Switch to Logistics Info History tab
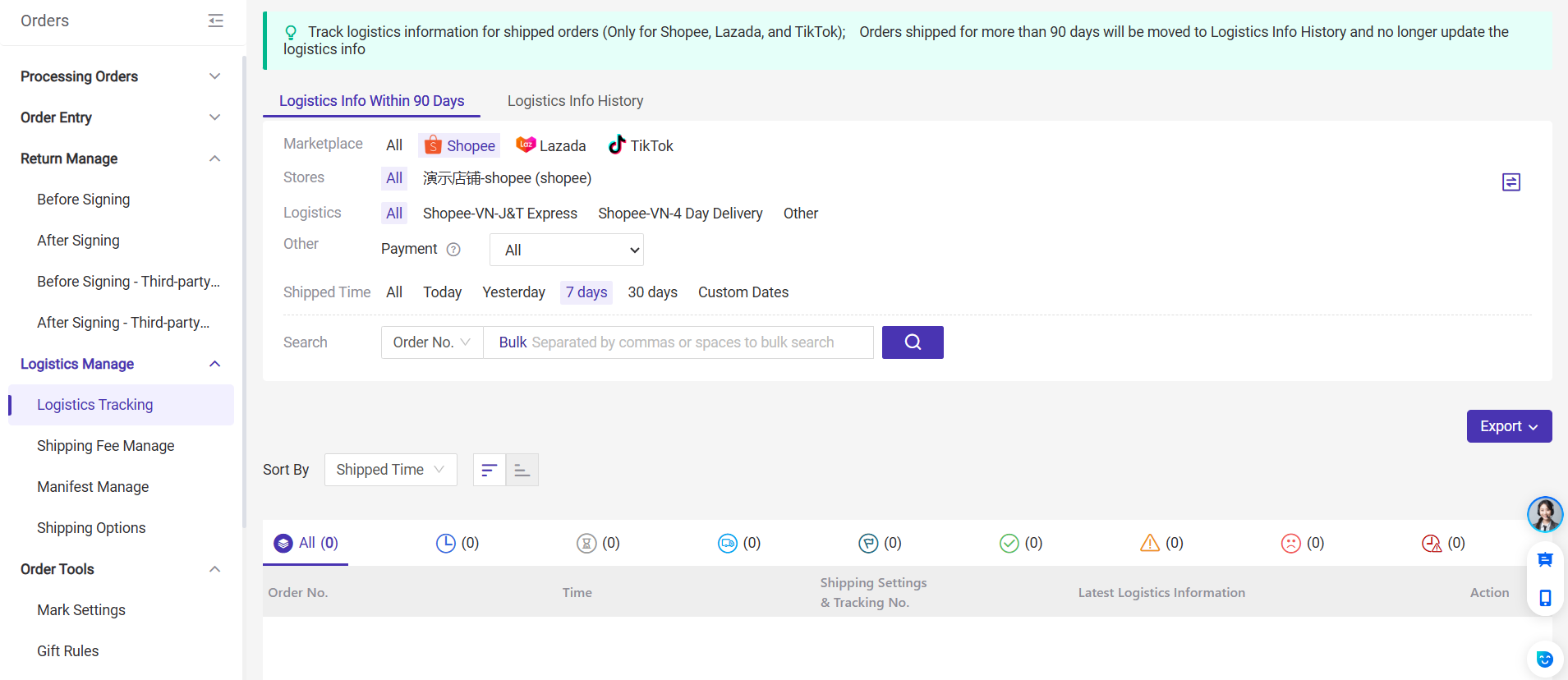The height and width of the screenshot is (680, 1568). (x=575, y=101)
